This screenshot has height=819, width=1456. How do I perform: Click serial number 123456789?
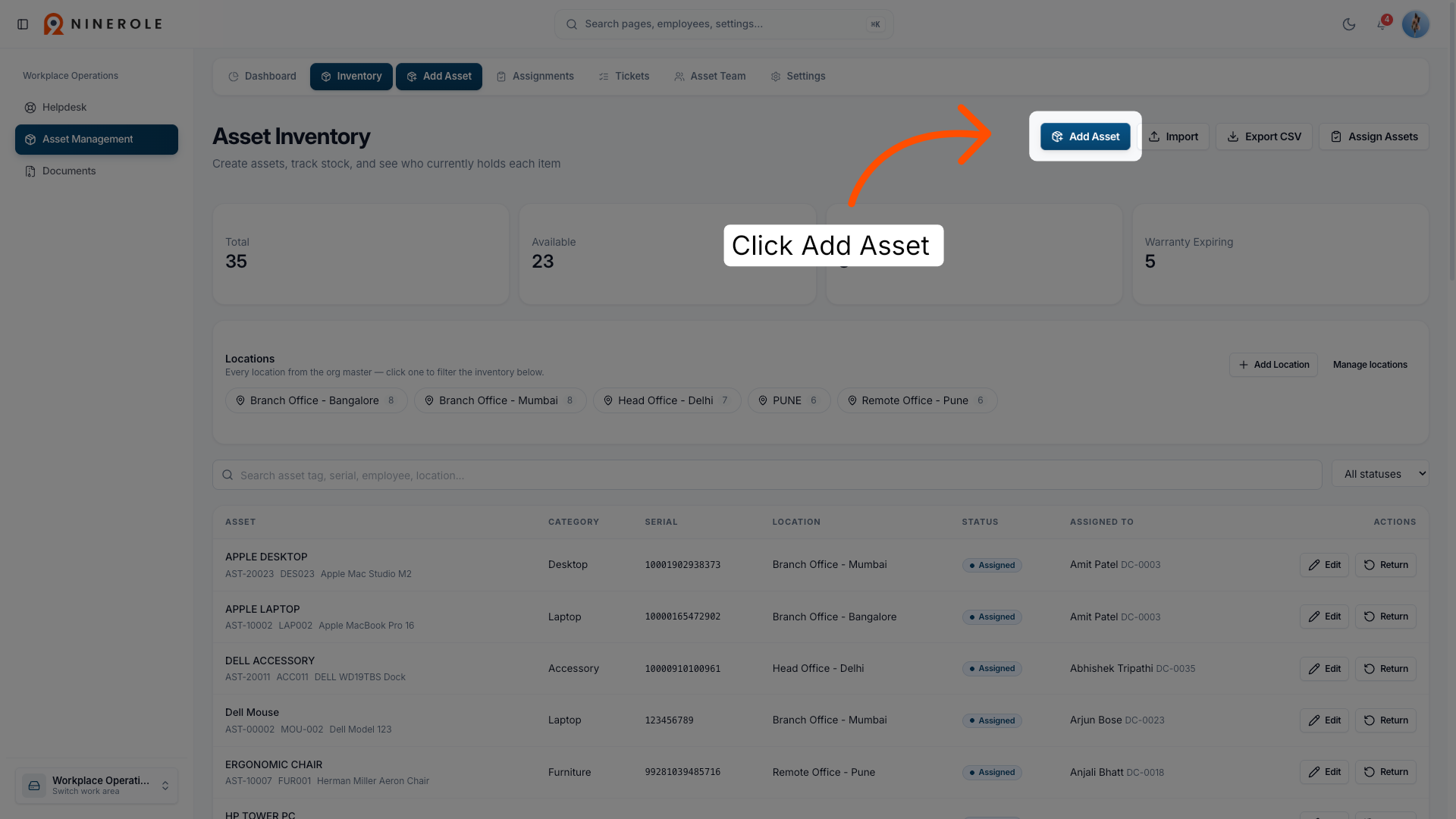click(669, 720)
